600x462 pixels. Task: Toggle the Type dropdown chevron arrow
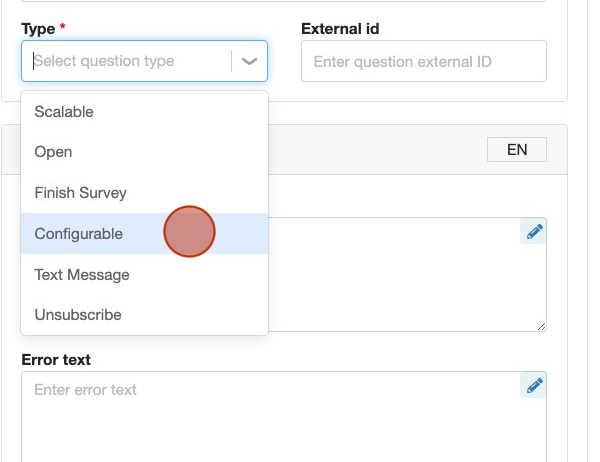(x=249, y=61)
